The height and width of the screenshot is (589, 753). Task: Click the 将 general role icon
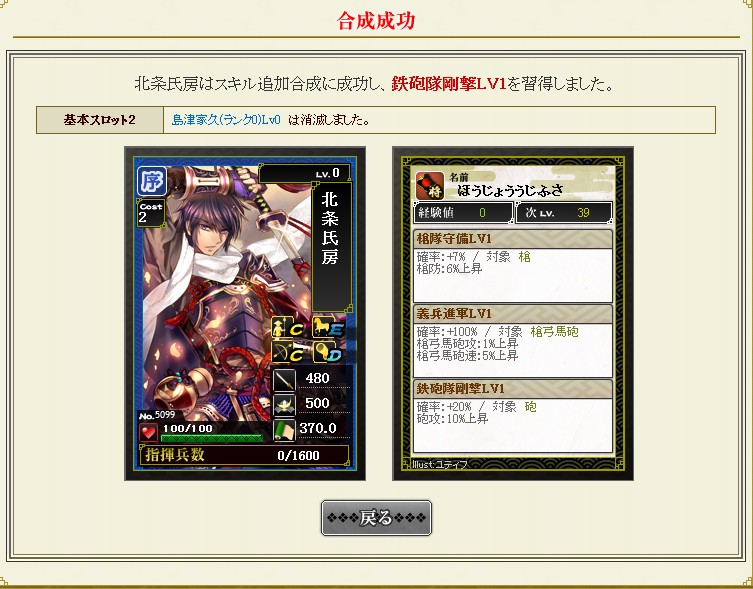click(x=430, y=185)
